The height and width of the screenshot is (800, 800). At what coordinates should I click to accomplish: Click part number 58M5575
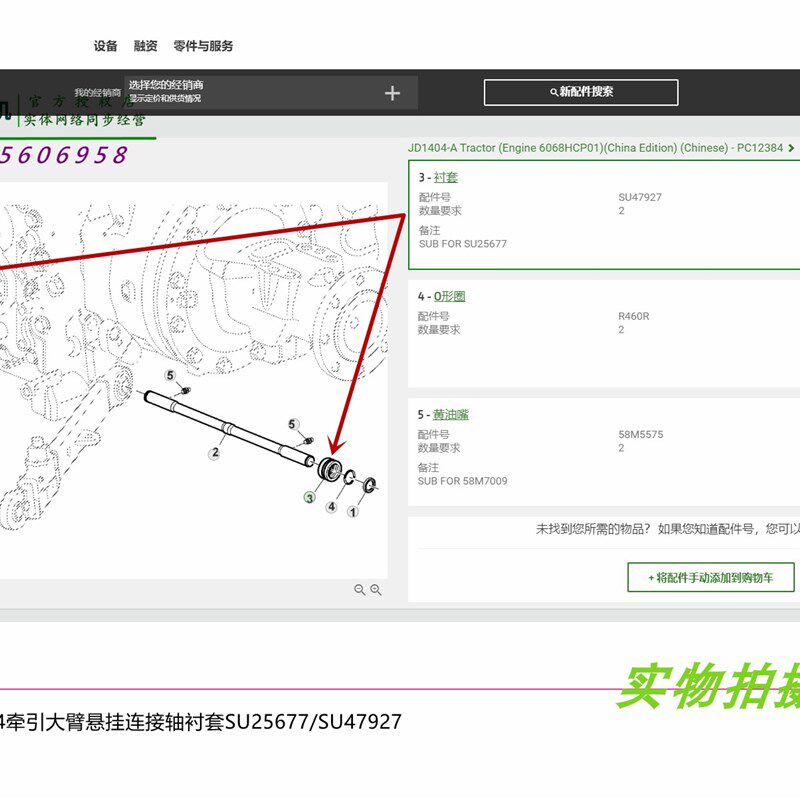(641, 435)
